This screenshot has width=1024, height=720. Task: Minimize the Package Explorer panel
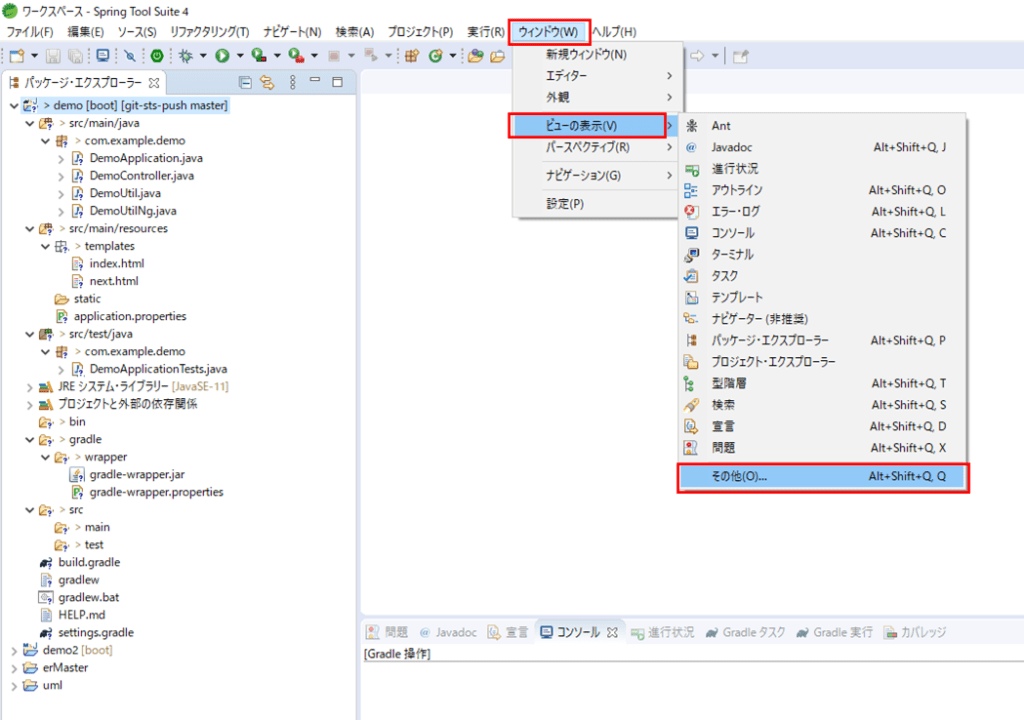click(x=315, y=82)
